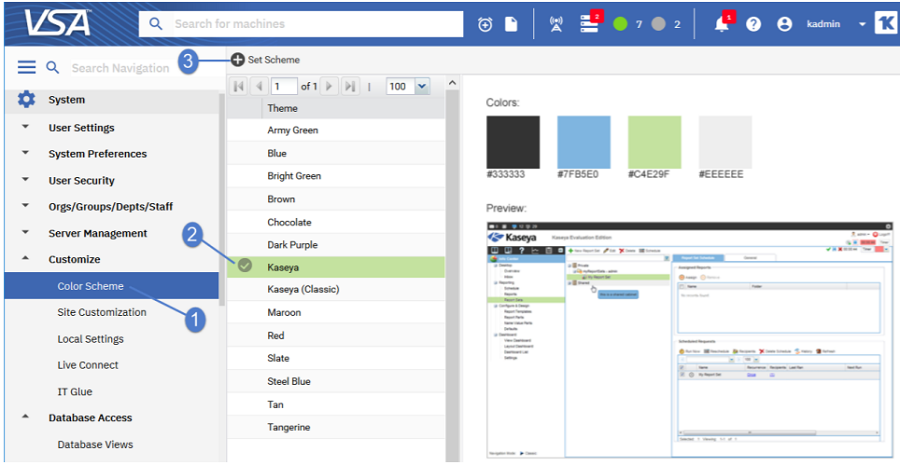Choose the Steel Blue theme row
The width and height of the screenshot is (900, 465).
[289, 381]
